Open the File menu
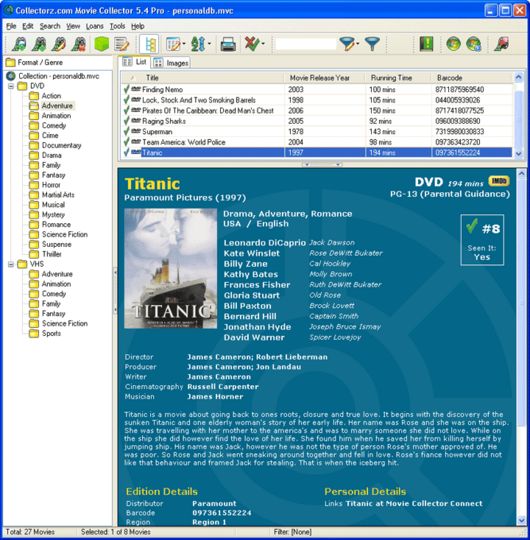 point(11,26)
